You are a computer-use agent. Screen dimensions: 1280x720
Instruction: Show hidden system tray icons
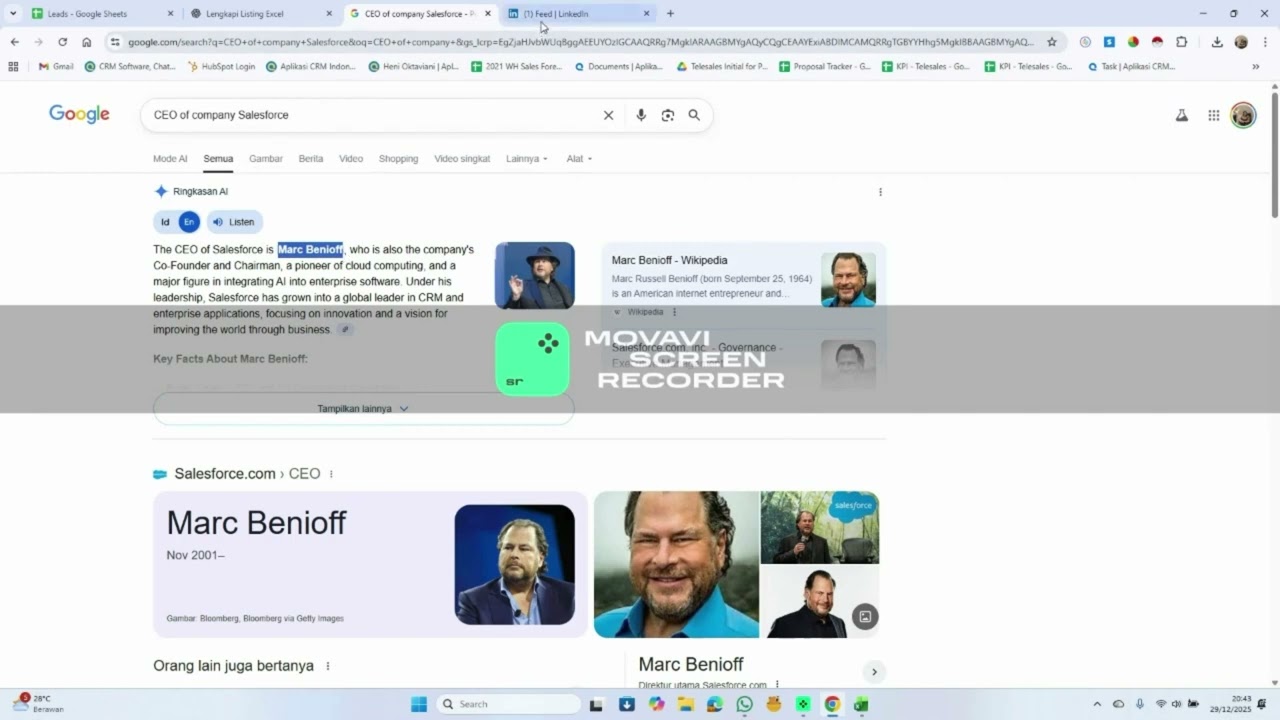[x=1097, y=704]
